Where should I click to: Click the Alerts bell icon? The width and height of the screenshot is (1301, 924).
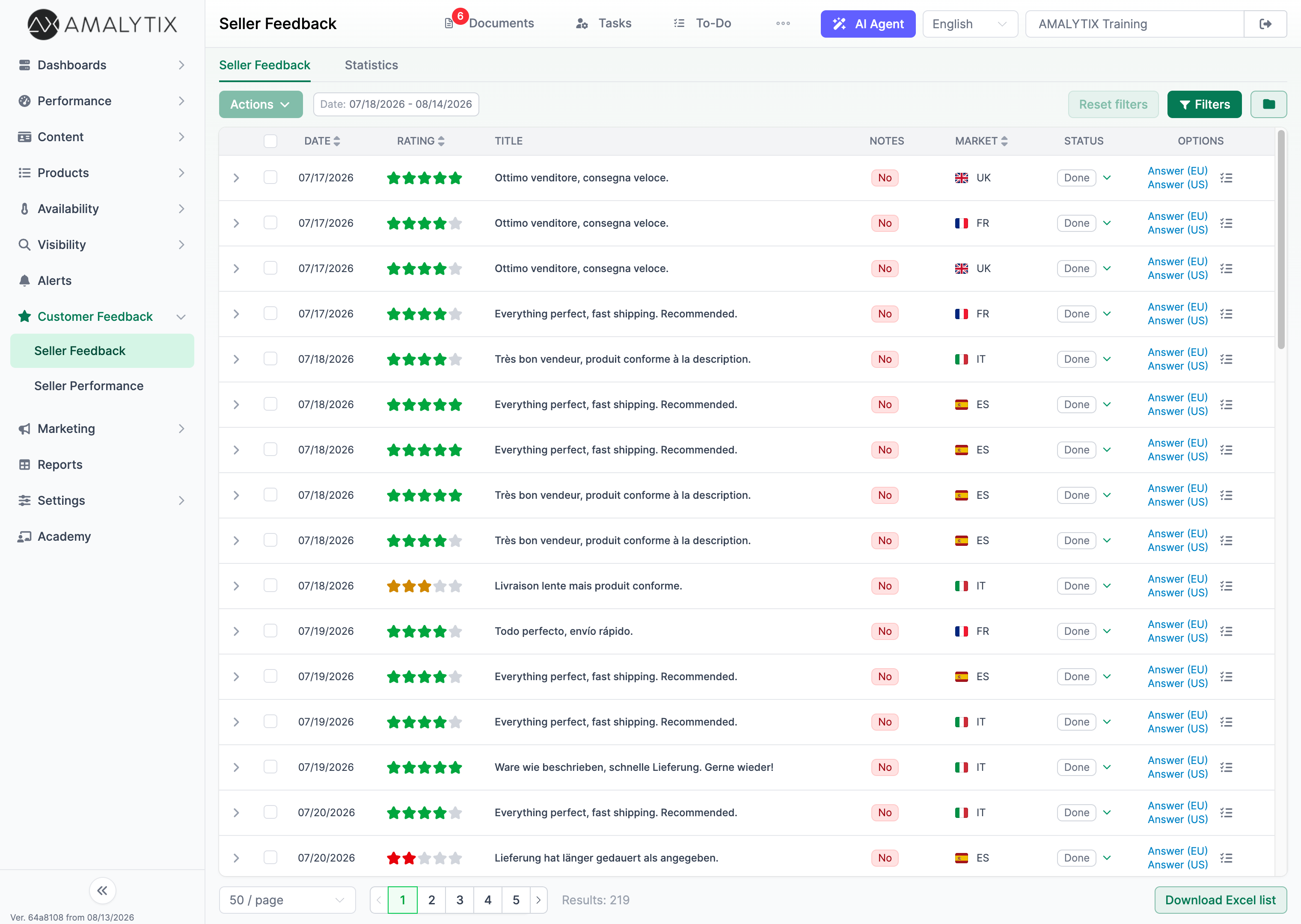24,280
